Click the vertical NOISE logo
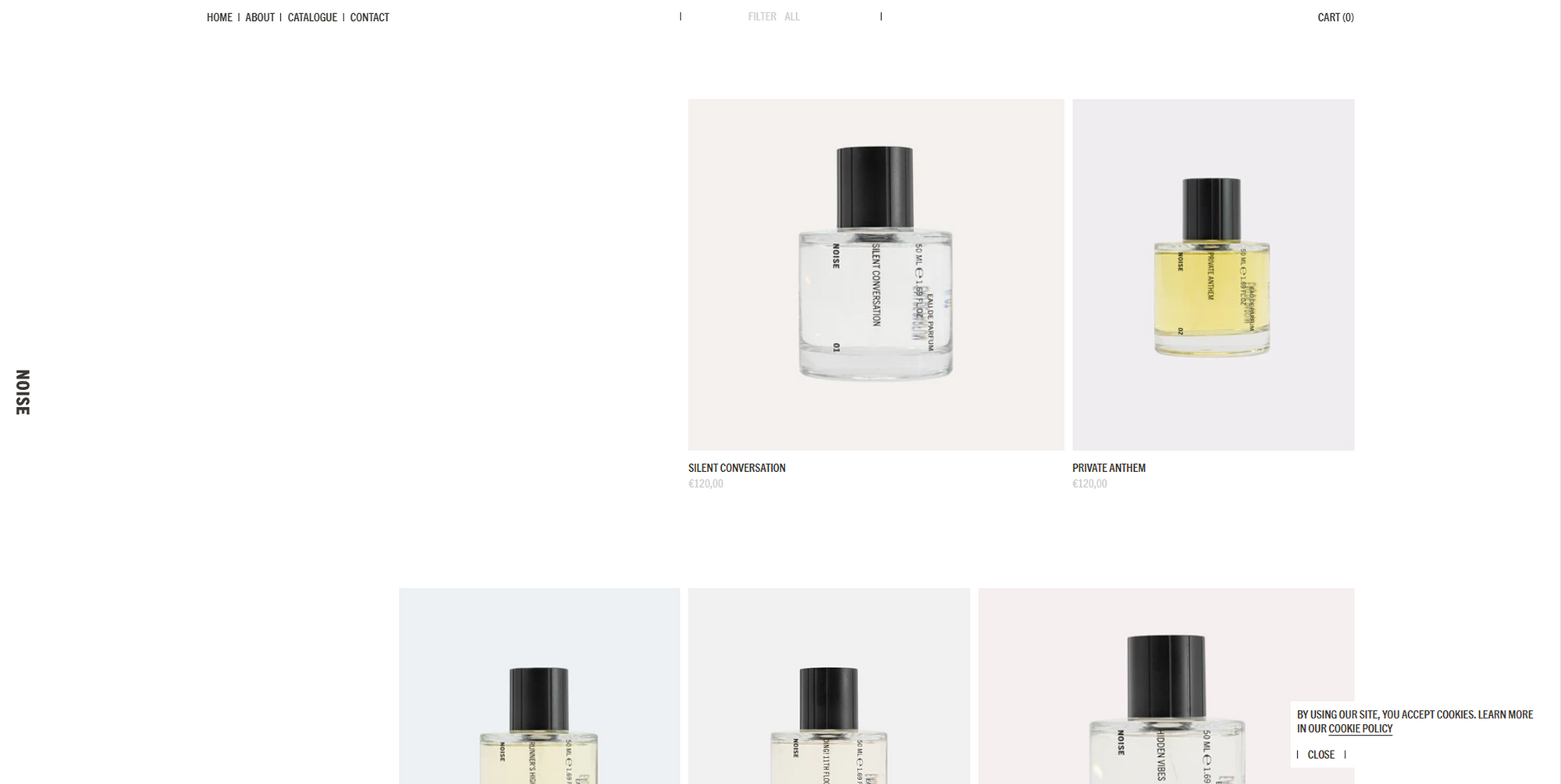 pos(23,392)
